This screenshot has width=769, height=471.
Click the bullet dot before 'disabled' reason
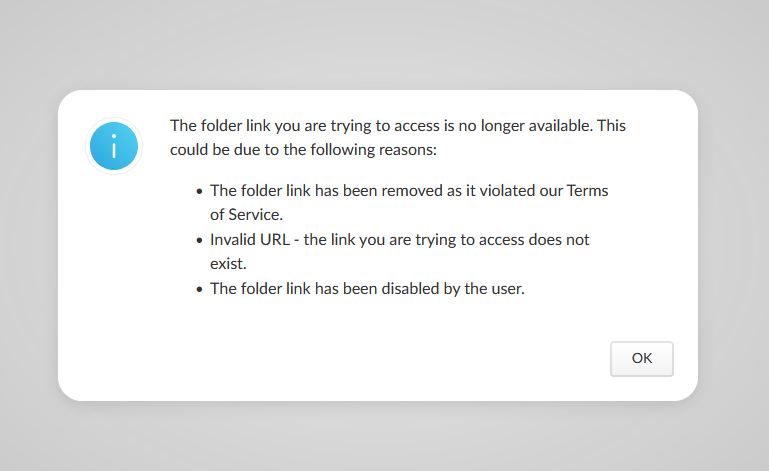pos(199,289)
